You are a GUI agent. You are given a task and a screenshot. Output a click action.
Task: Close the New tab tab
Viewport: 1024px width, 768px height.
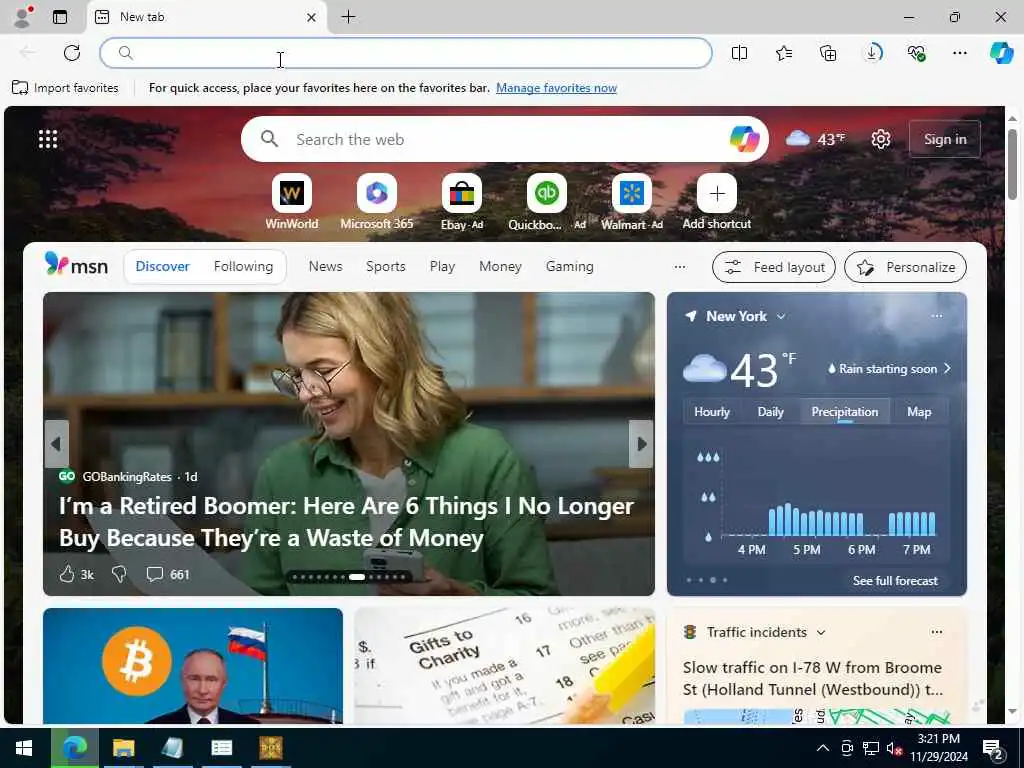[312, 18]
